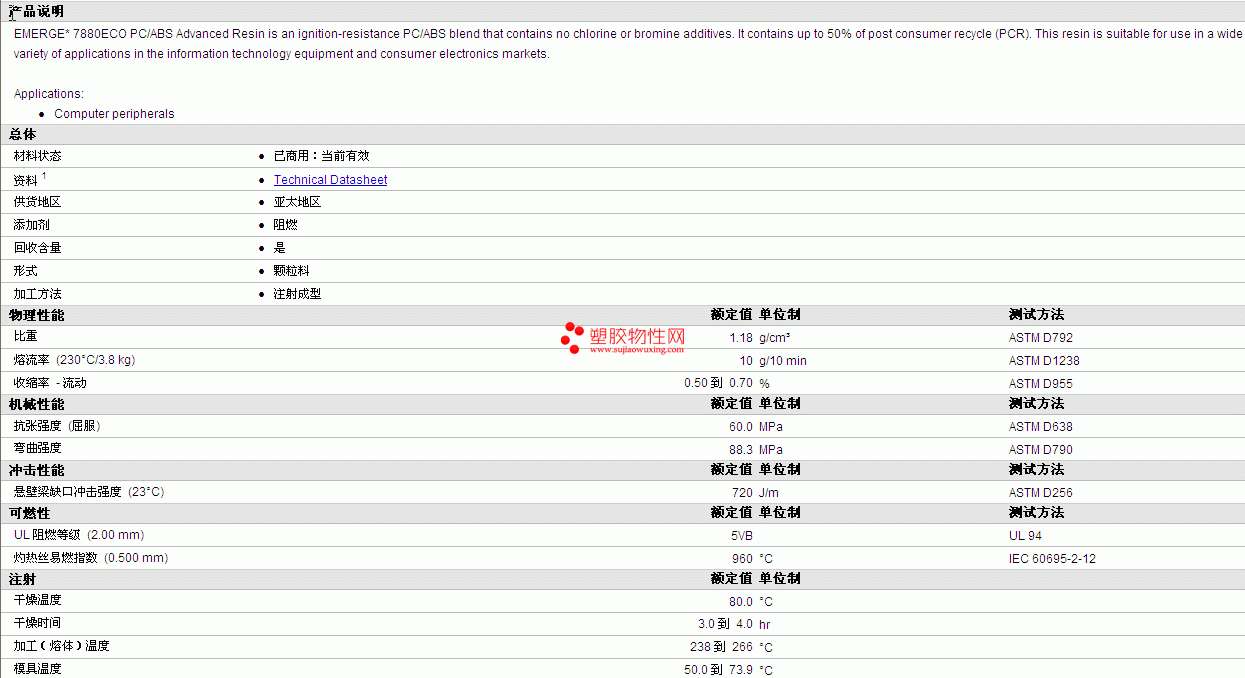The width and height of the screenshot is (1245, 678).
Task: Select the value 亚太地区
Action: coord(297,202)
